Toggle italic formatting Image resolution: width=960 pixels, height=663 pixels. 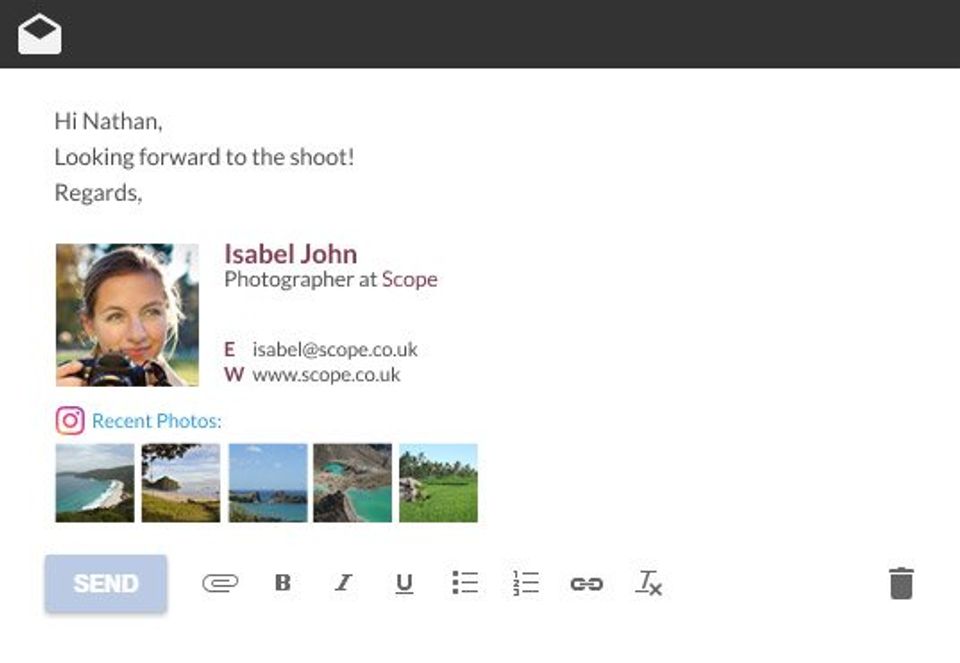click(x=343, y=583)
